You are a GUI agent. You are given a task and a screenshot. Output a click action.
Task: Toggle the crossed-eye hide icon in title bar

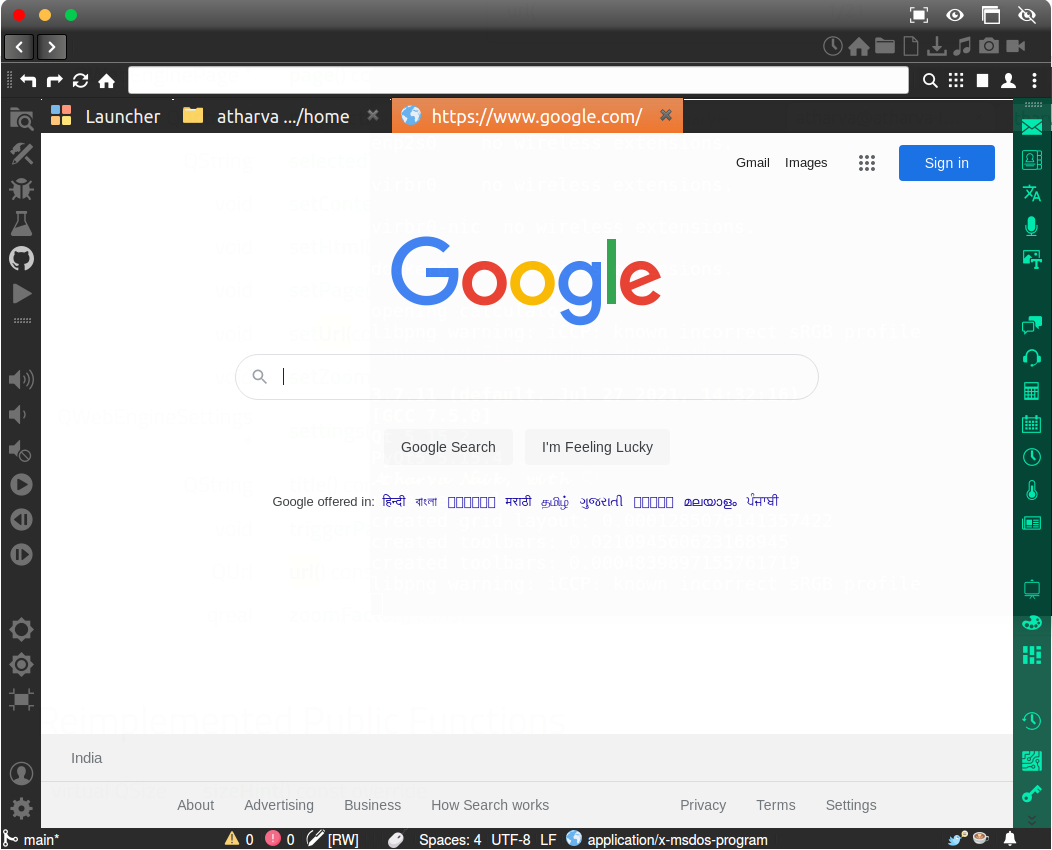click(x=1027, y=15)
